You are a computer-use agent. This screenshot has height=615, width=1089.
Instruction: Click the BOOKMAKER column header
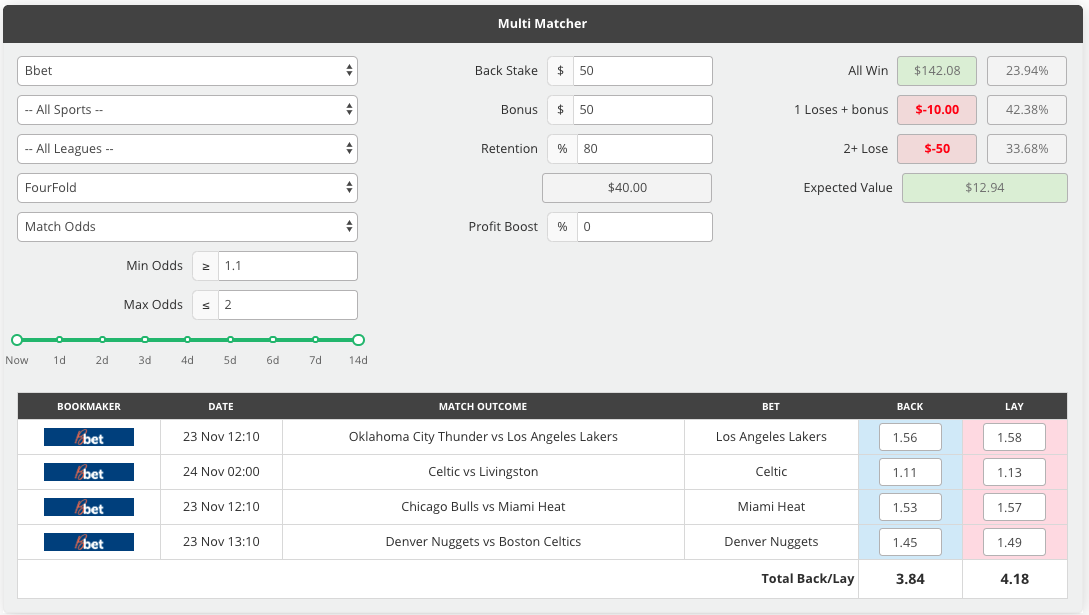[x=89, y=406]
